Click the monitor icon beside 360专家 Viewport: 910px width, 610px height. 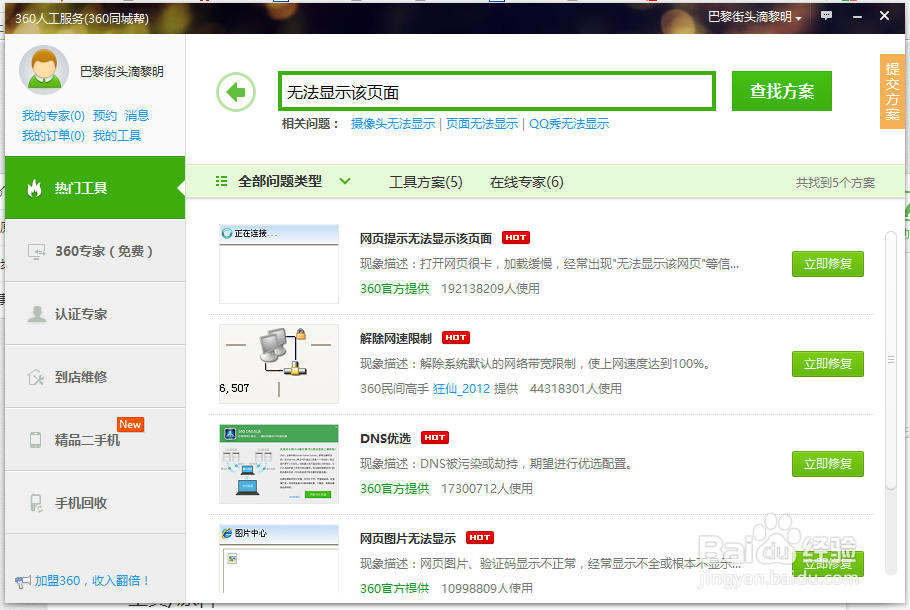[x=37, y=251]
